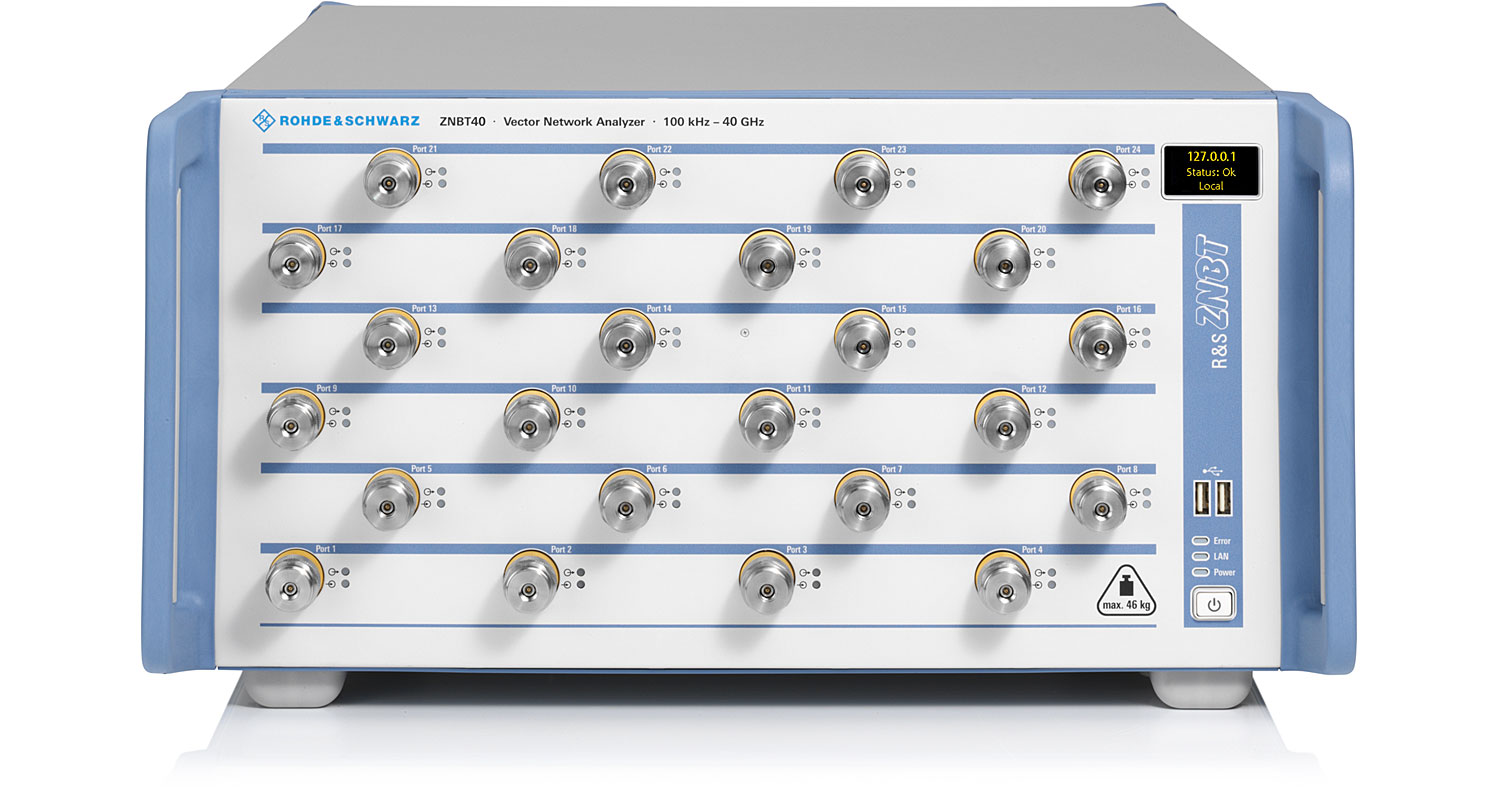Select the Port 24 connector

pos(1096,182)
